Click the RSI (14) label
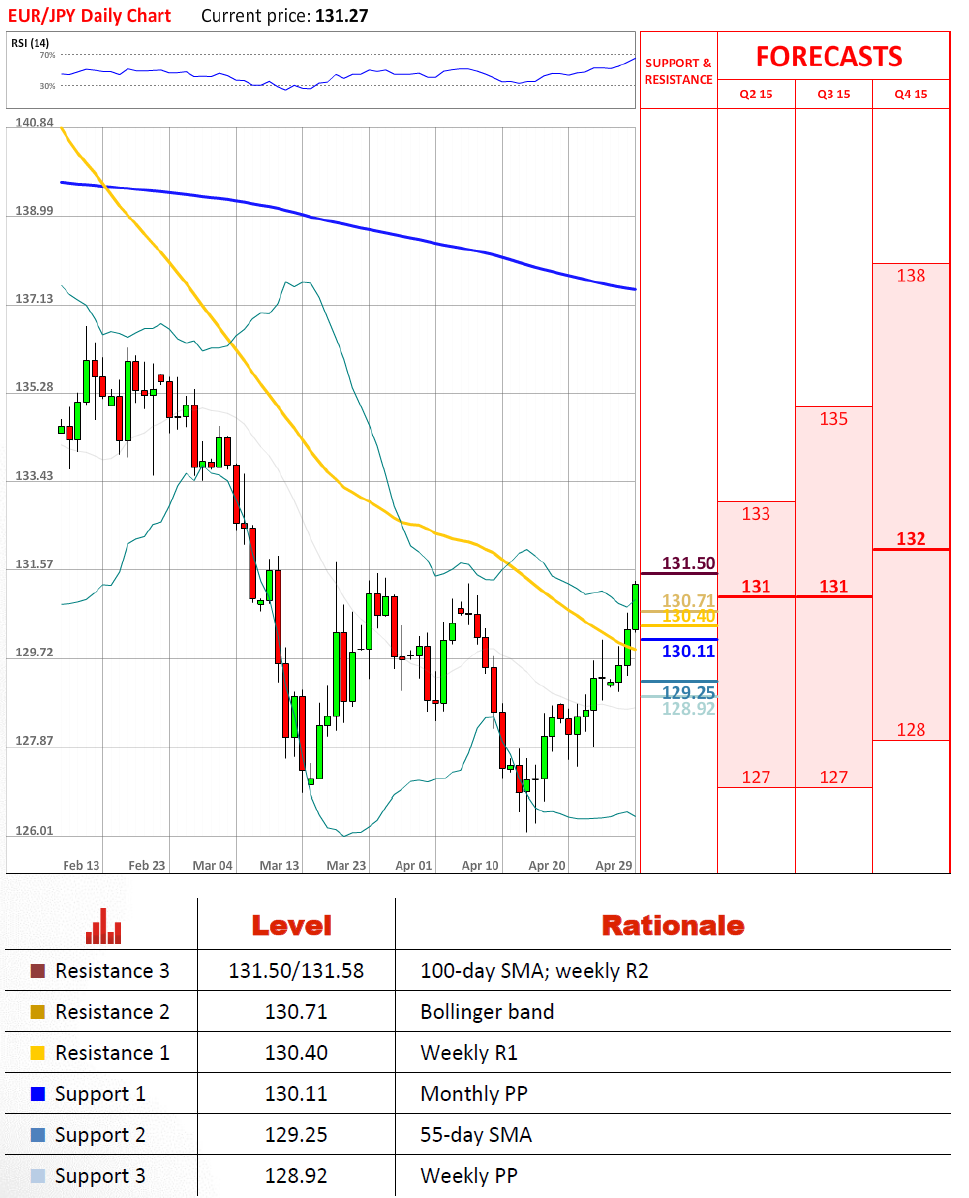The width and height of the screenshot is (969, 1198). [x=30, y=43]
